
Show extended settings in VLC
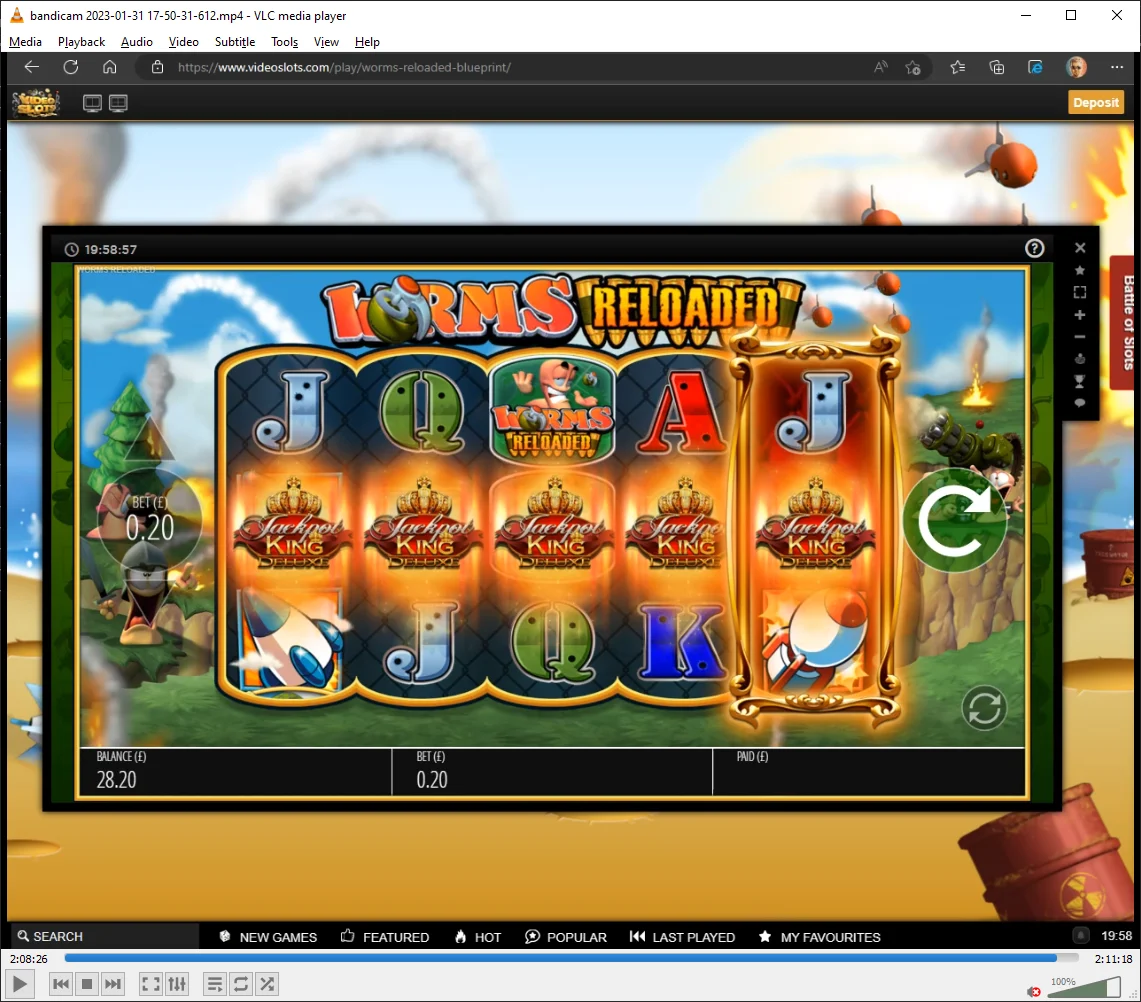pos(177,985)
